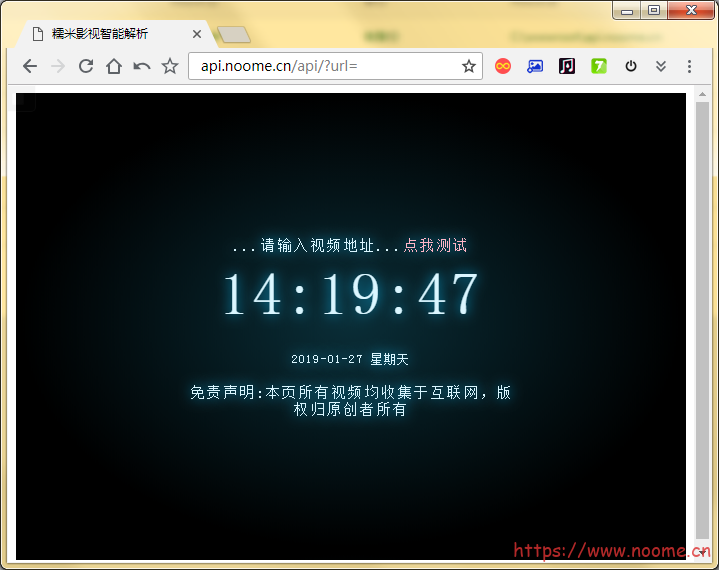Reload the page with the refresh icon

(x=86, y=66)
